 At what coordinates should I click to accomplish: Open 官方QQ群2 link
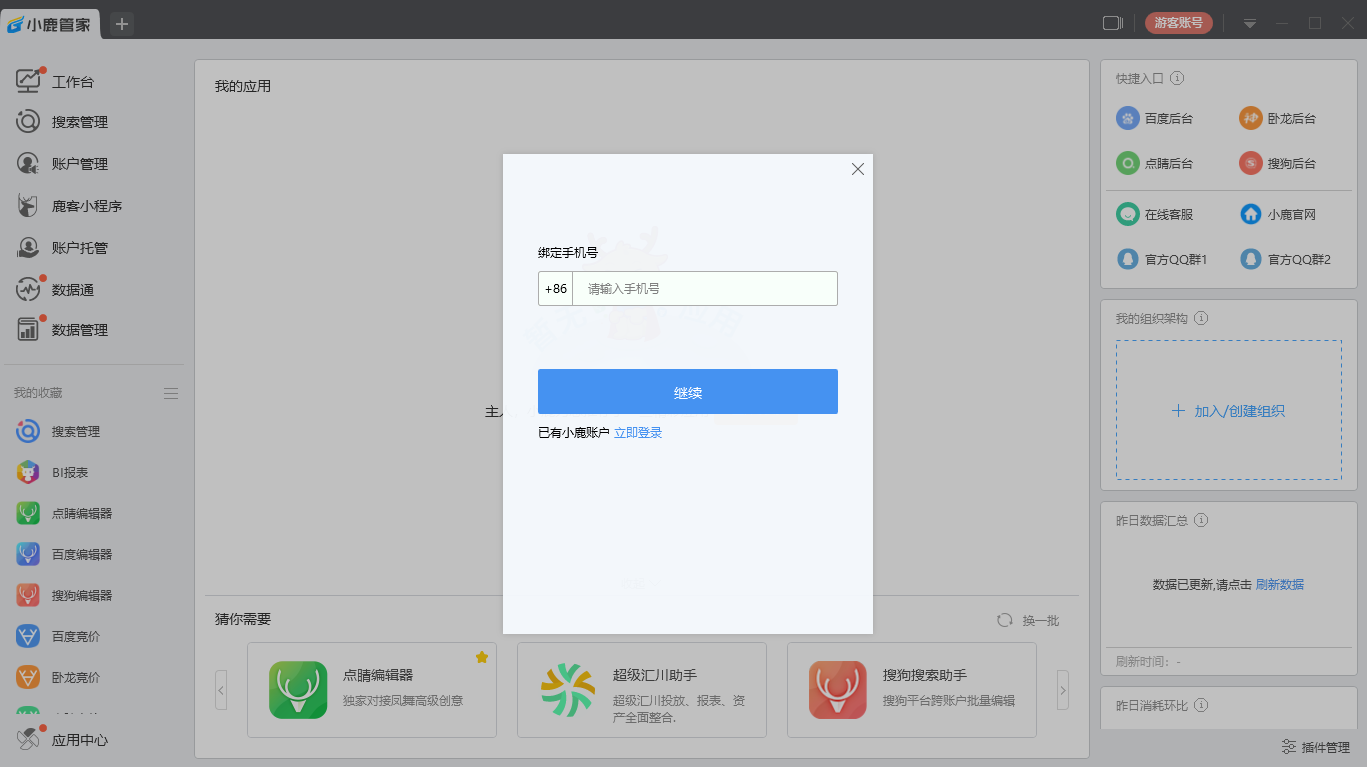pos(1286,259)
